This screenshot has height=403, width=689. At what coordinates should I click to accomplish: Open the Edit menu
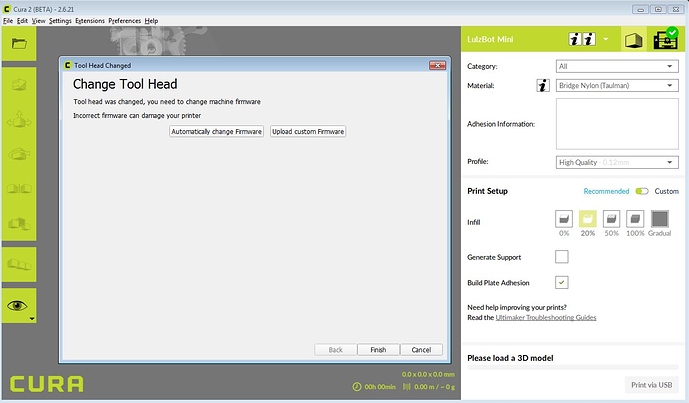[22, 21]
